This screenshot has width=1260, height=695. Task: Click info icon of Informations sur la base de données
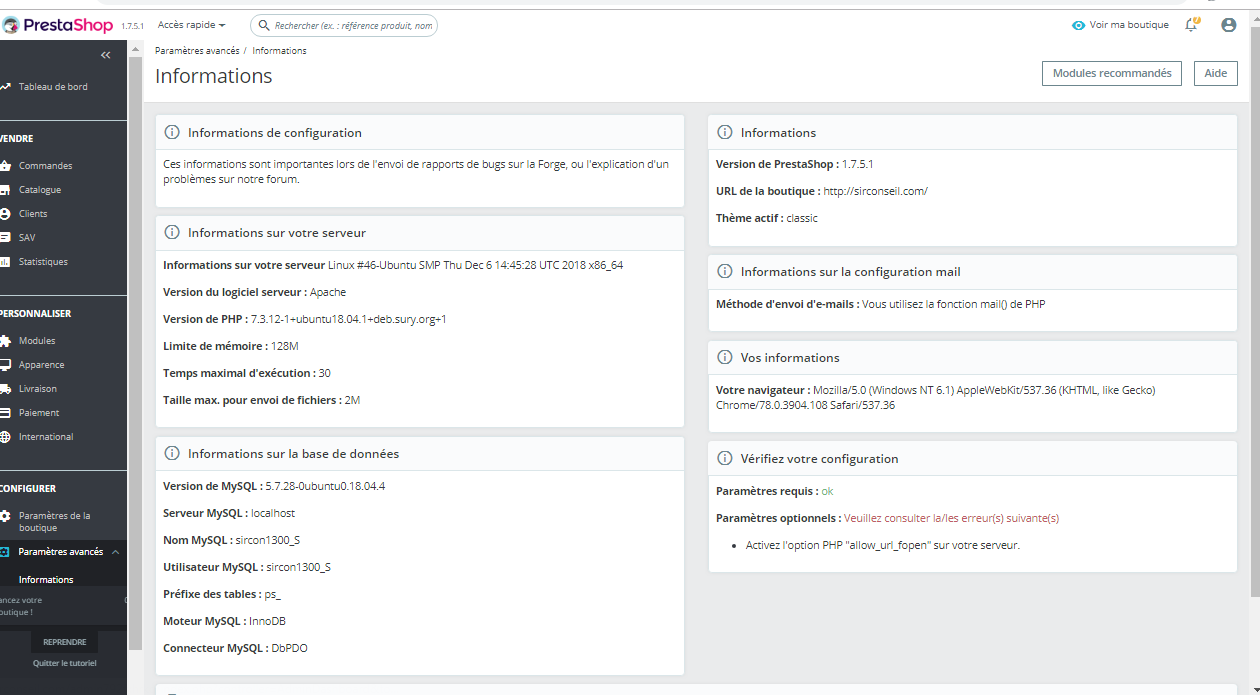coord(172,453)
